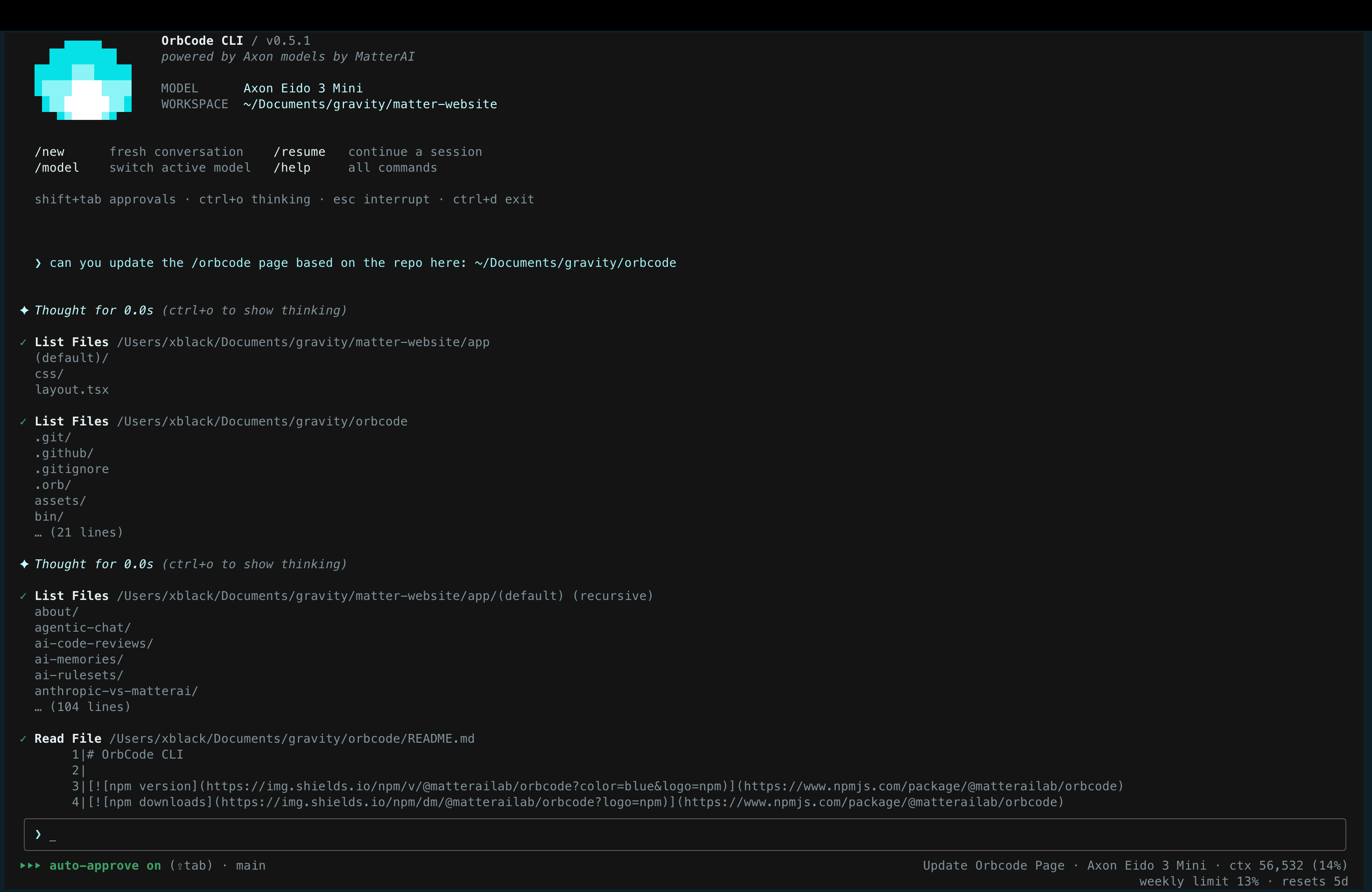Click the /resume command
Viewport: 1372px width, 892px height.
click(299, 152)
